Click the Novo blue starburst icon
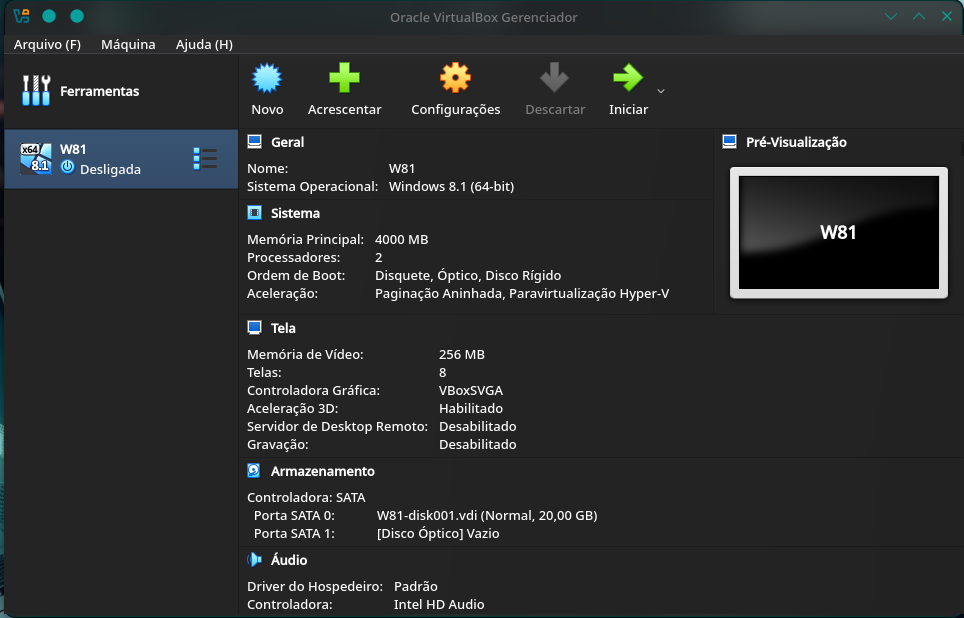The width and height of the screenshot is (964, 618). (x=267, y=78)
